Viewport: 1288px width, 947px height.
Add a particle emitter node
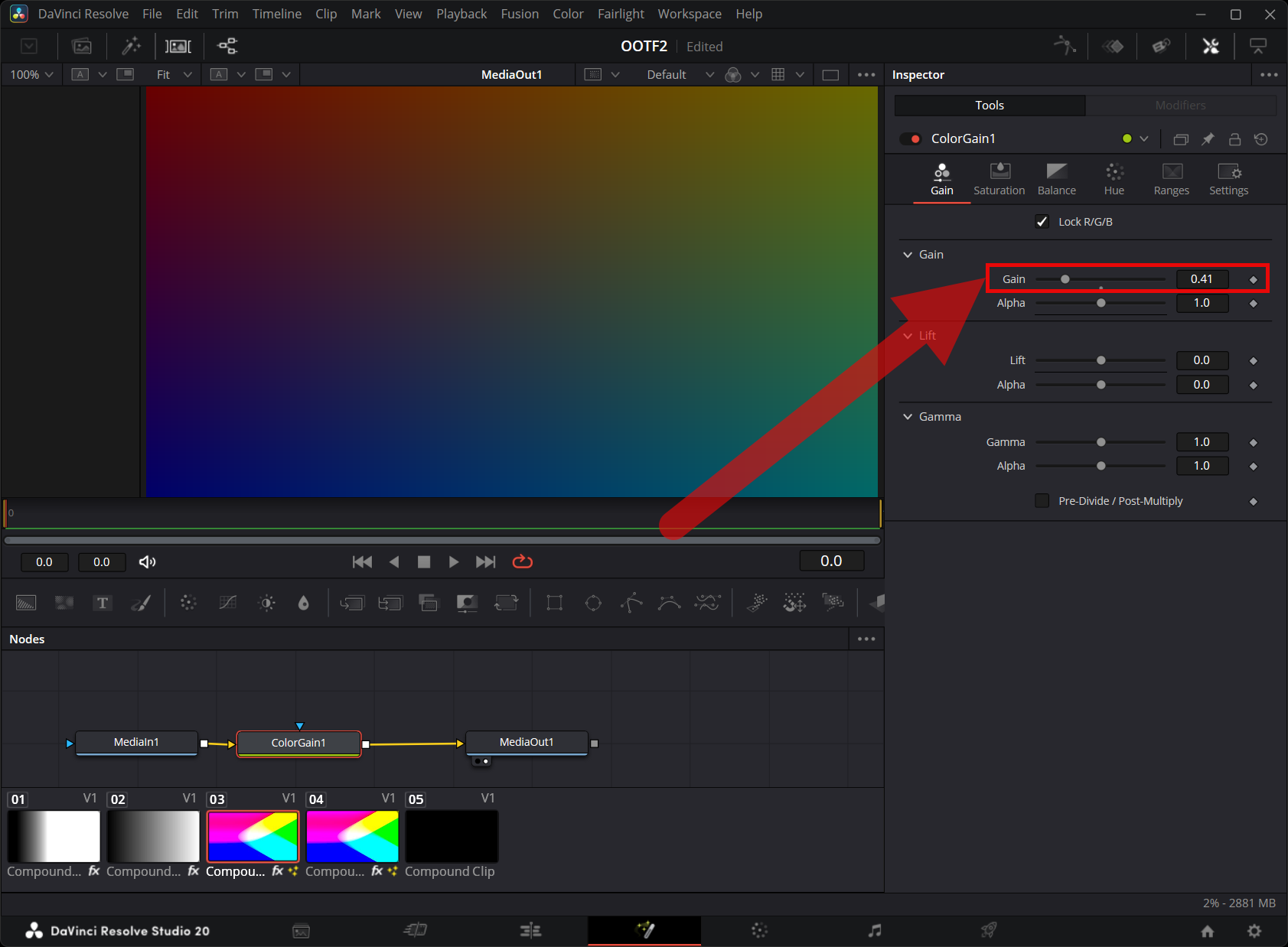[x=757, y=603]
